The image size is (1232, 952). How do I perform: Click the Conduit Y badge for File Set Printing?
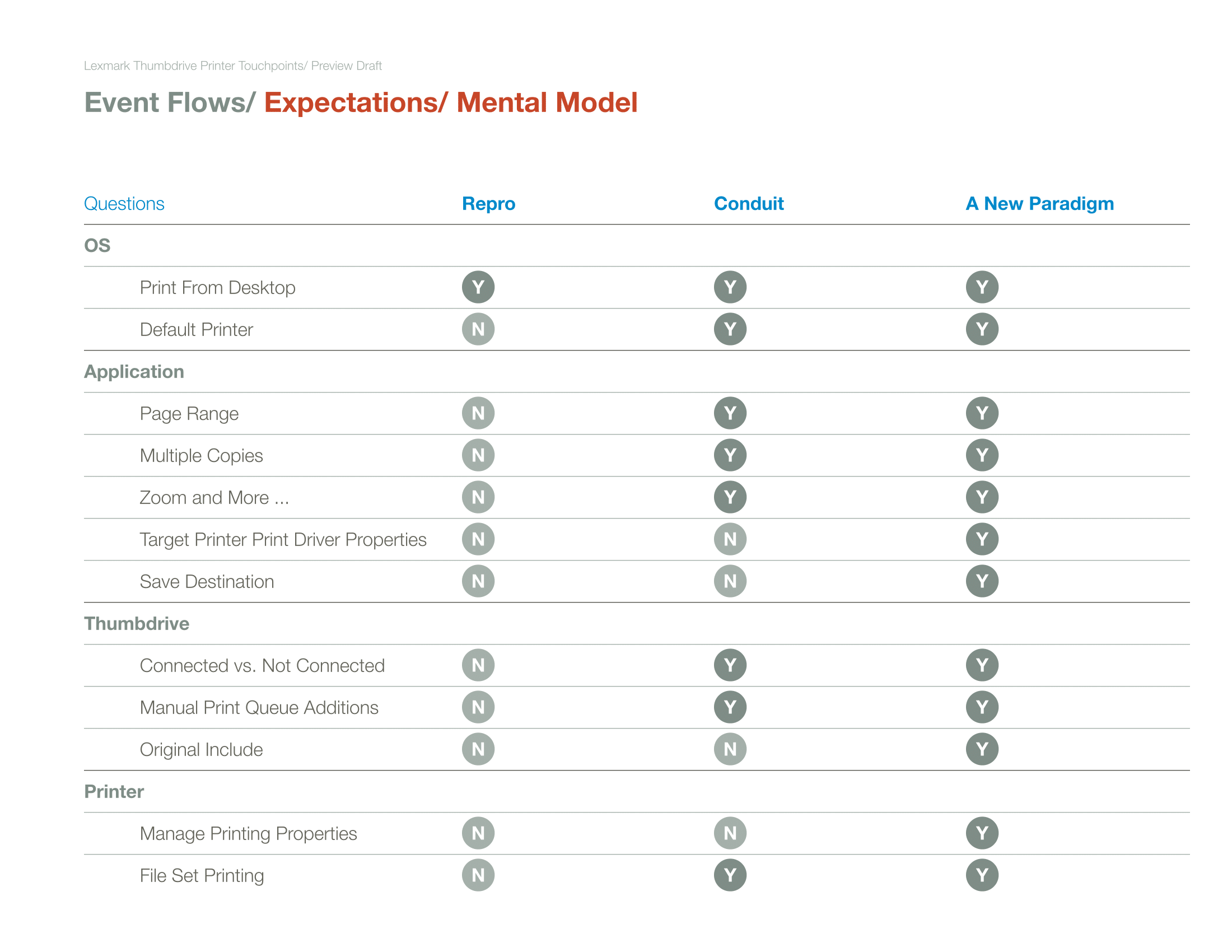[x=730, y=875]
